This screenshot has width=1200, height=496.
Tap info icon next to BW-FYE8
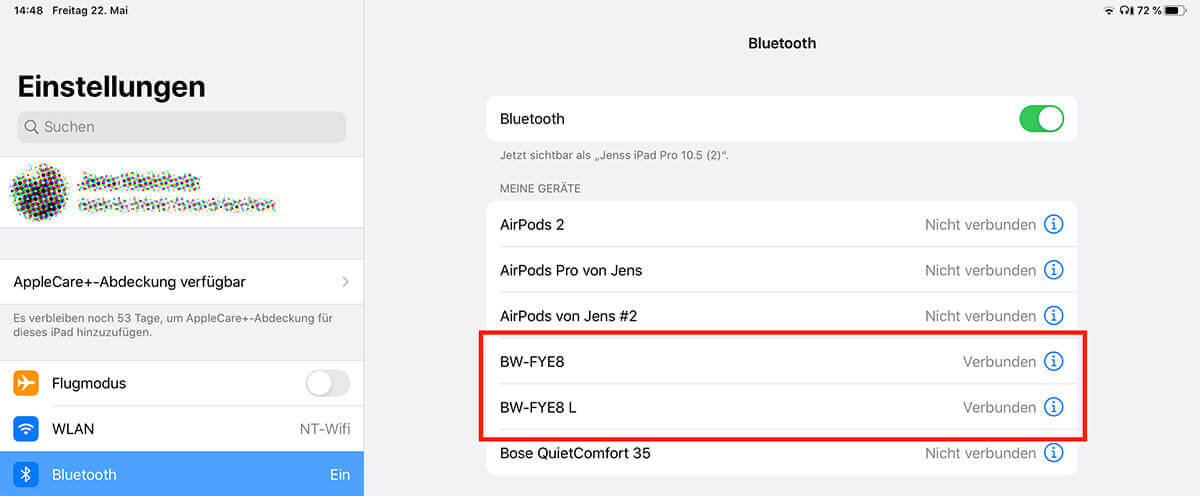1053,362
